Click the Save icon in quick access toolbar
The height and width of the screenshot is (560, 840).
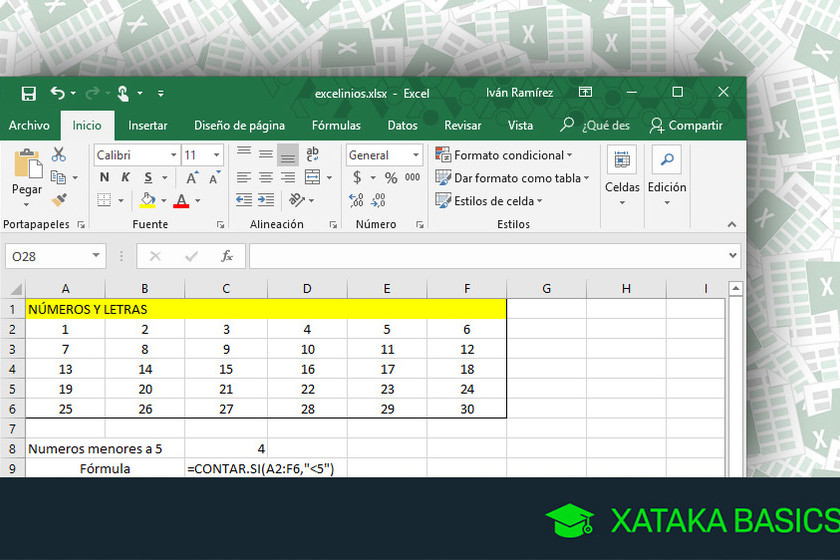point(28,94)
